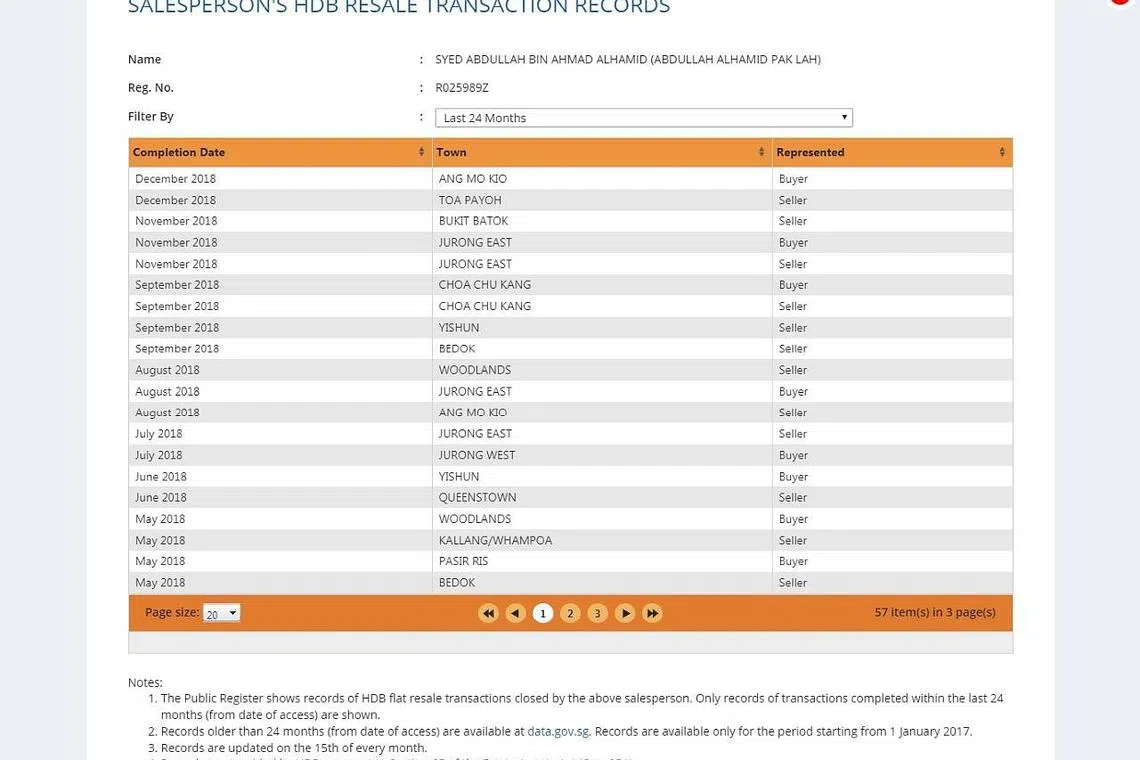The image size is (1140, 760).
Task: Click the Town column header
Action: [x=452, y=152]
